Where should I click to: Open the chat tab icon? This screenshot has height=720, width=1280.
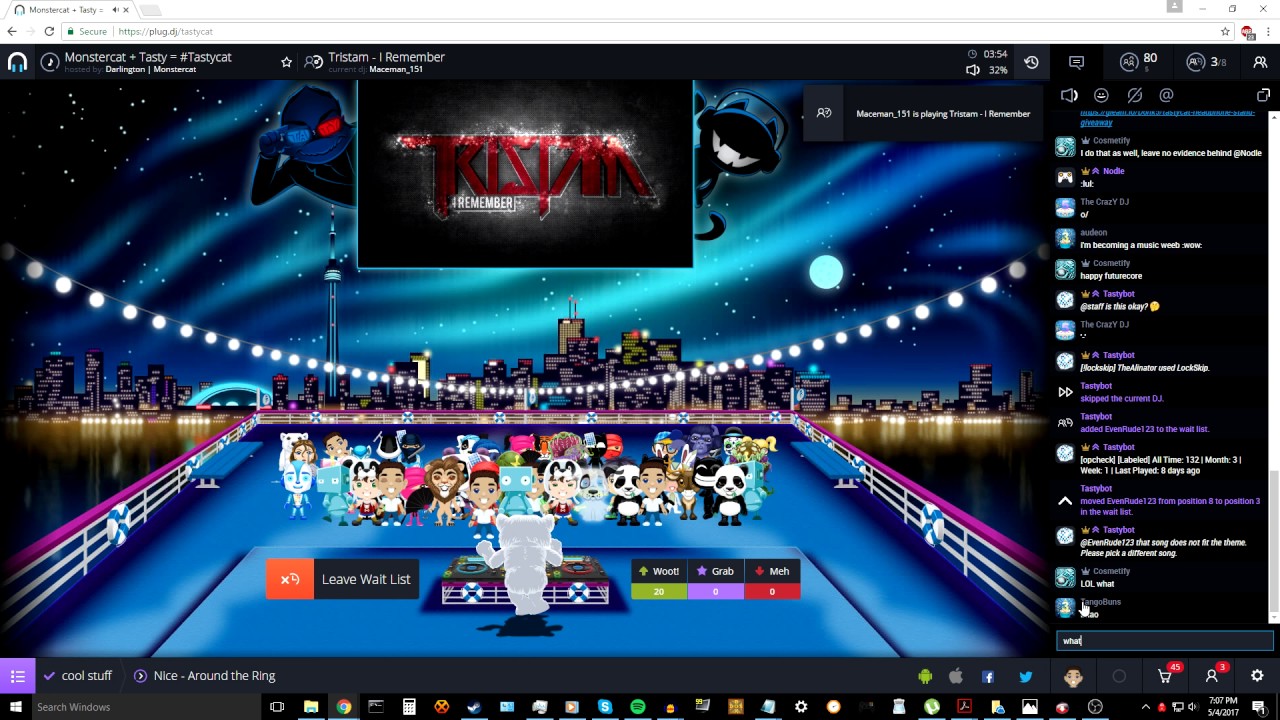tap(1076, 62)
